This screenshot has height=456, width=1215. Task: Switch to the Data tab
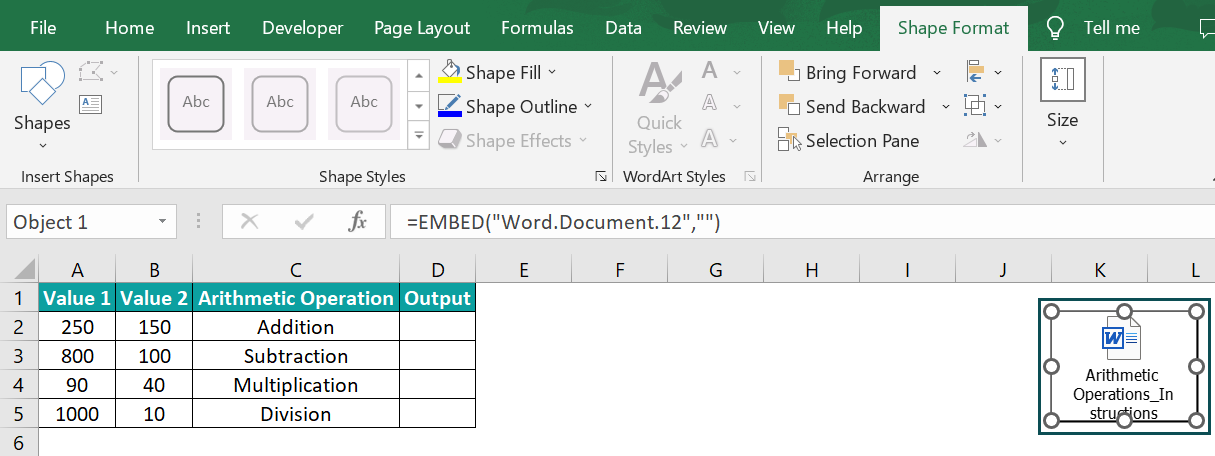[x=624, y=28]
